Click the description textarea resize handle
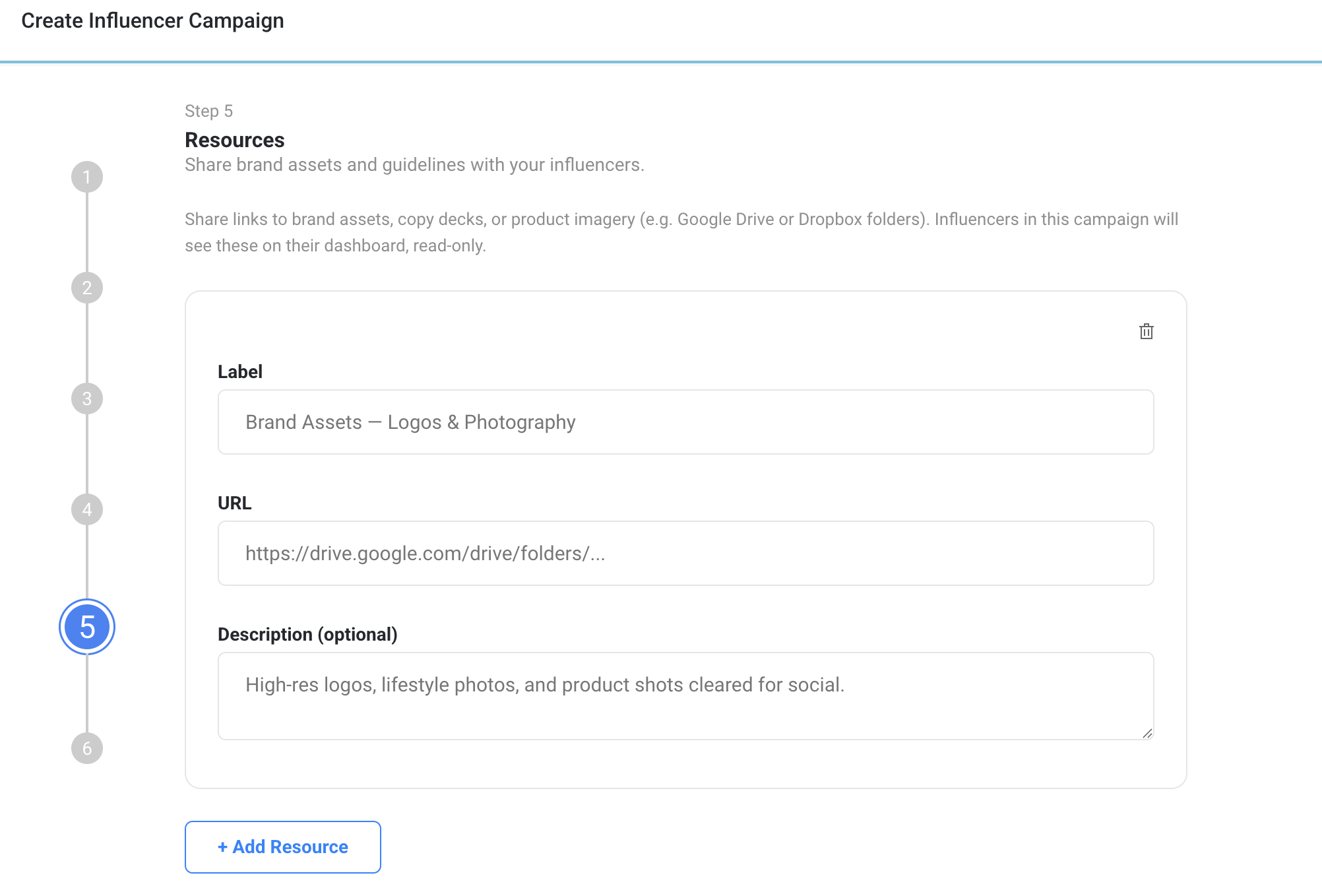 pyautogui.click(x=1147, y=733)
